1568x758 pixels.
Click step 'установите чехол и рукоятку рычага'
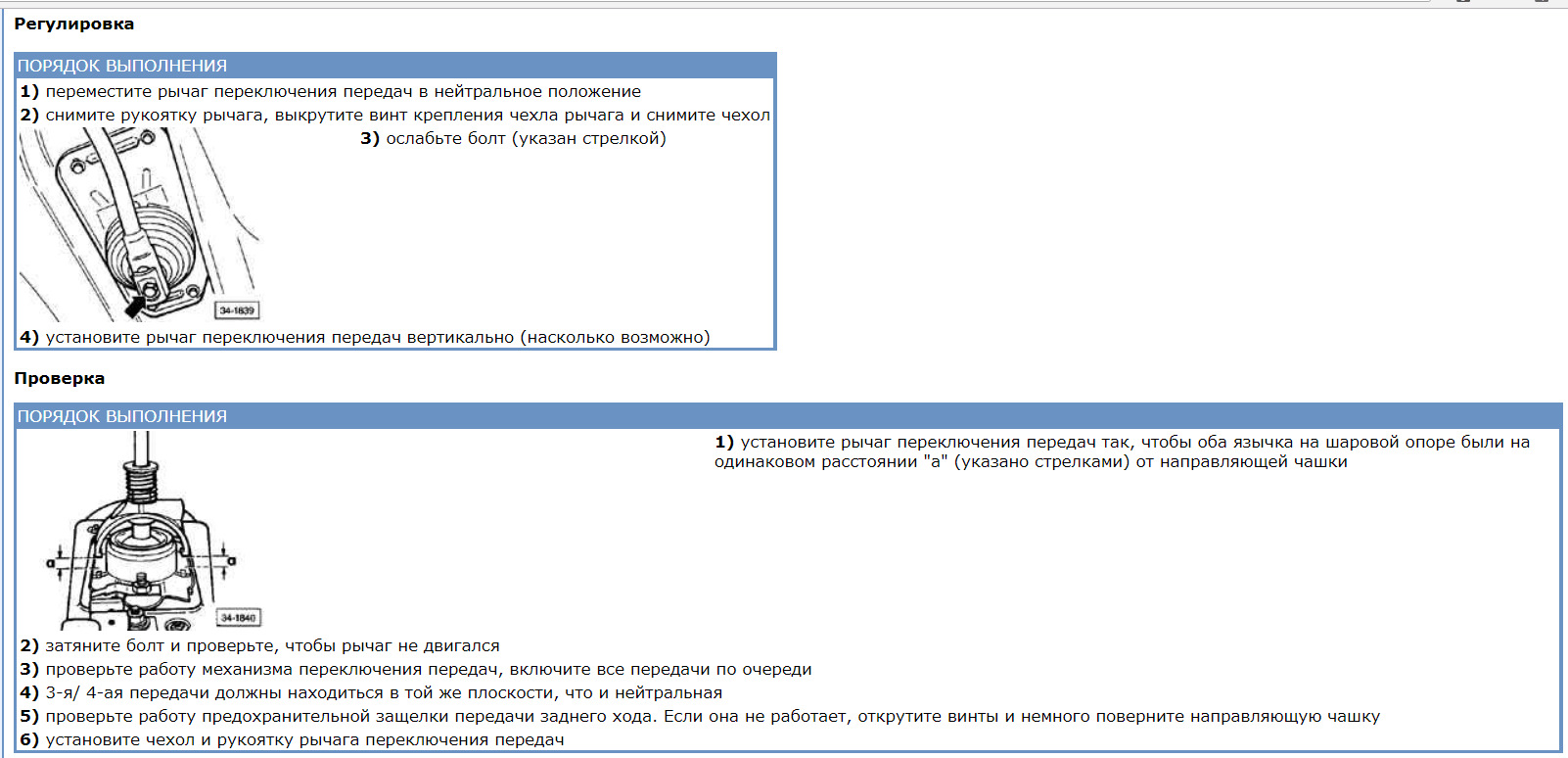click(293, 739)
